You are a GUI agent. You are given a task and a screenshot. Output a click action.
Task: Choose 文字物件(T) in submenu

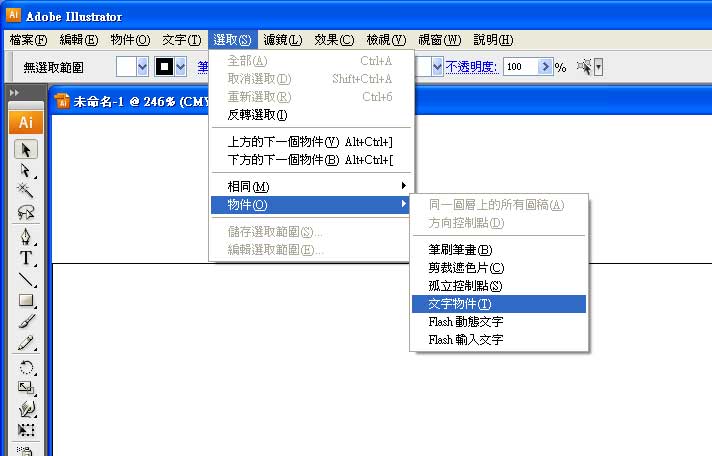[x=499, y=304]
